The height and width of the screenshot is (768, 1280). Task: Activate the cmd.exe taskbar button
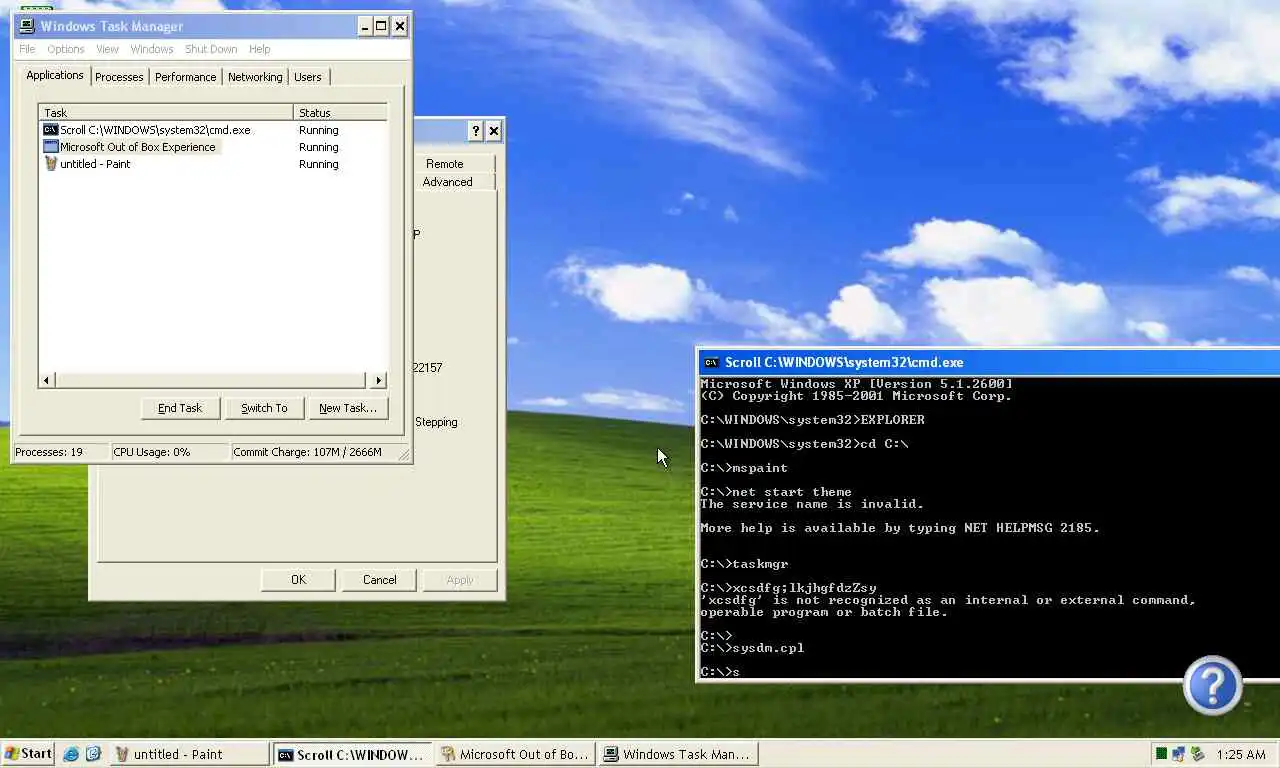pos(353,754)
